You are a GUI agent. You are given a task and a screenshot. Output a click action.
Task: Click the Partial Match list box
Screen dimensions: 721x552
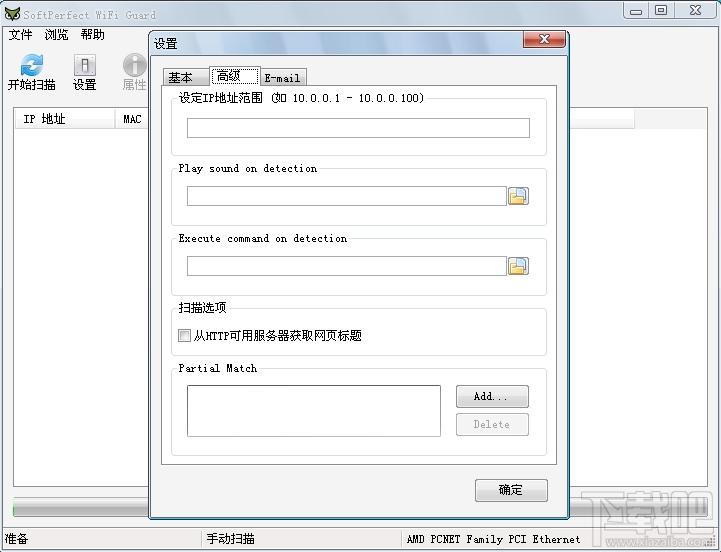(314, 411)
